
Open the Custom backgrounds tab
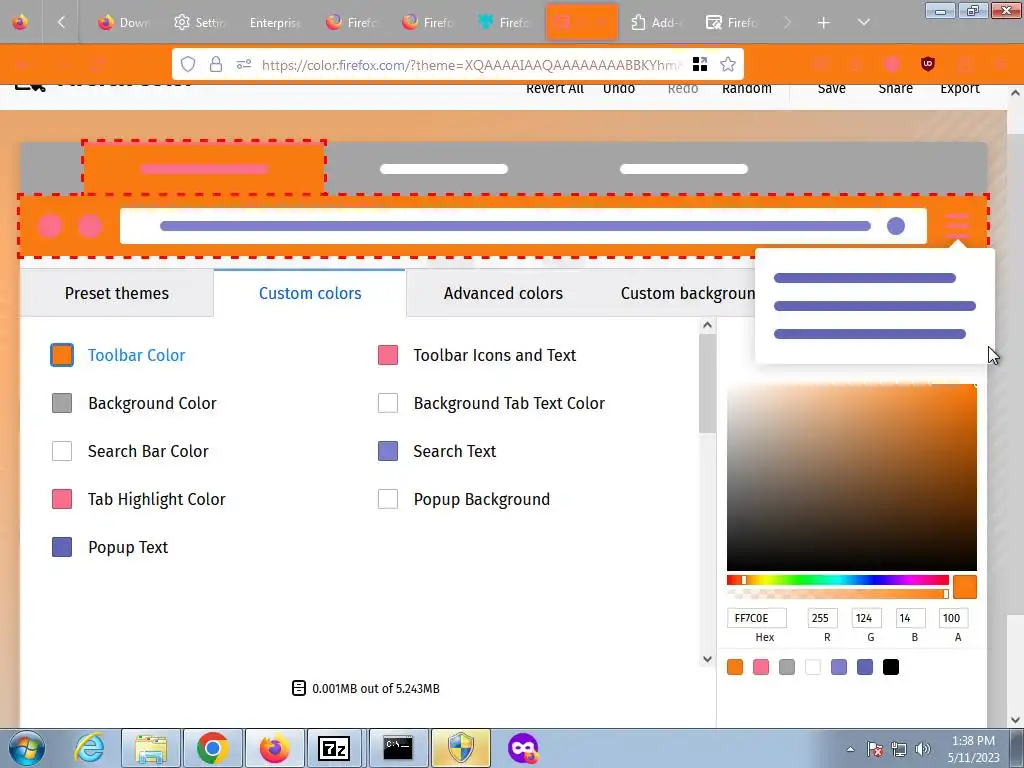[x=688, y=293]
